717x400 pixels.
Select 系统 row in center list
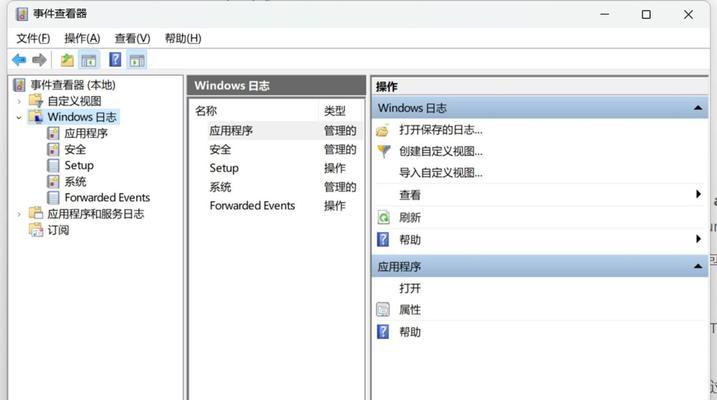(x=277, y=187)
